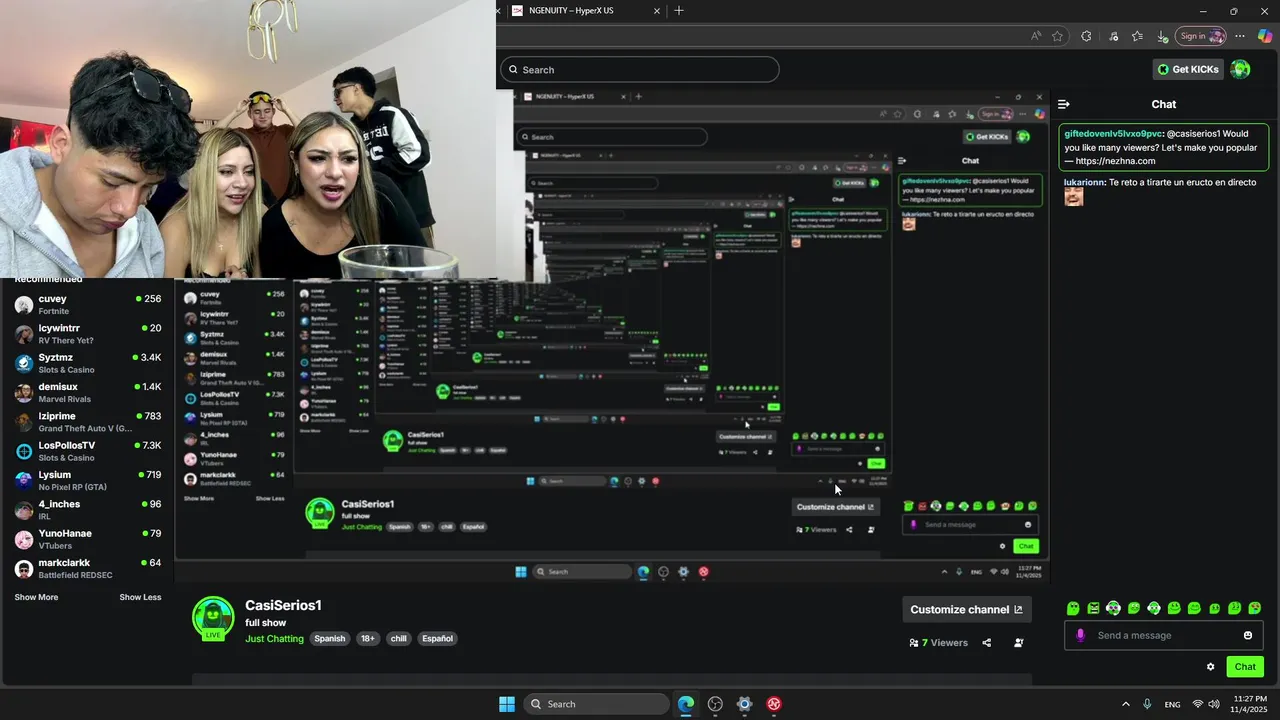This screenshot has width=1280, height=720.
Task: Open YunoHanae VTubers channel in the leftmost sidebar
Action: pos(88,539)
